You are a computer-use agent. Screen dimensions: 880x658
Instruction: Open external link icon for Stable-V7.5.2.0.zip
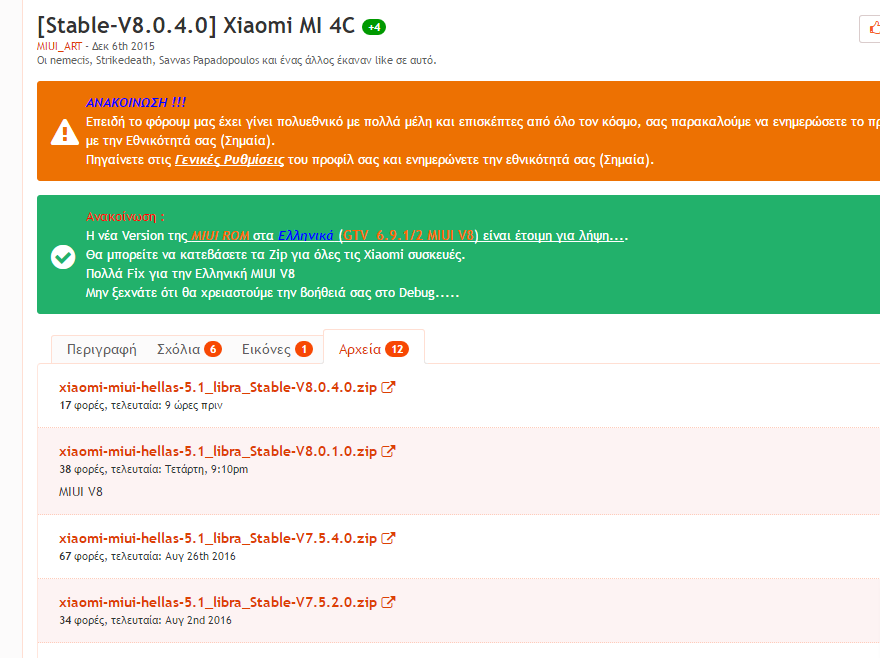click(x=388, y=602)
